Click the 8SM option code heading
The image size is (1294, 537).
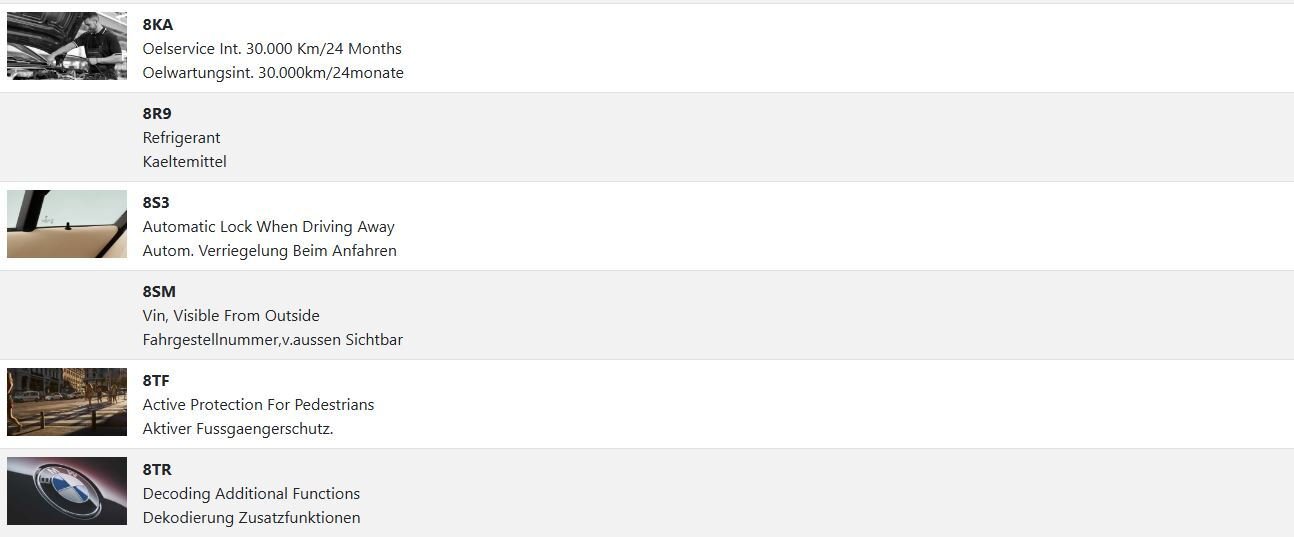coord(159,292)
